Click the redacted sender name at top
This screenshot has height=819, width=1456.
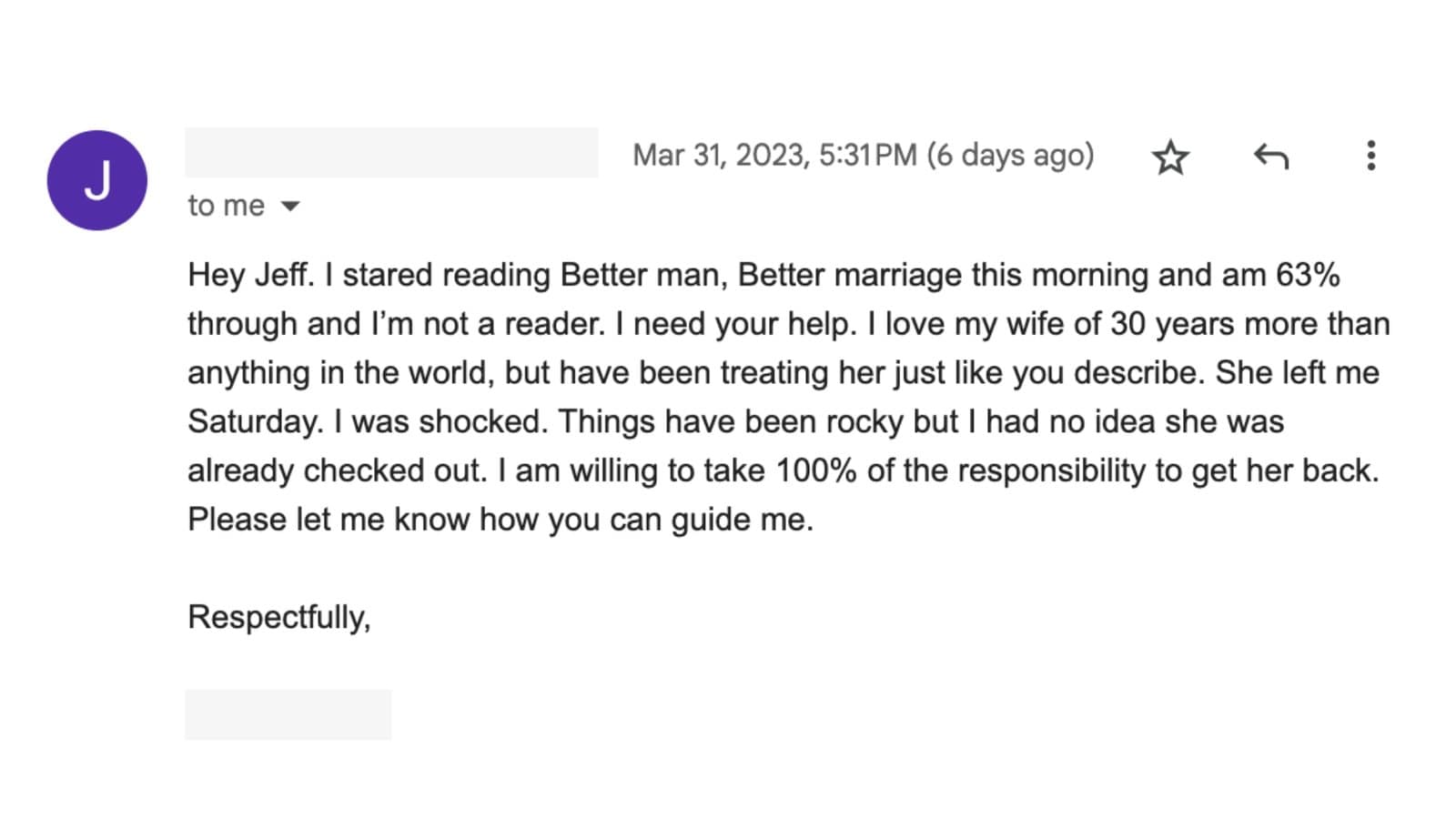click(391, 153)
